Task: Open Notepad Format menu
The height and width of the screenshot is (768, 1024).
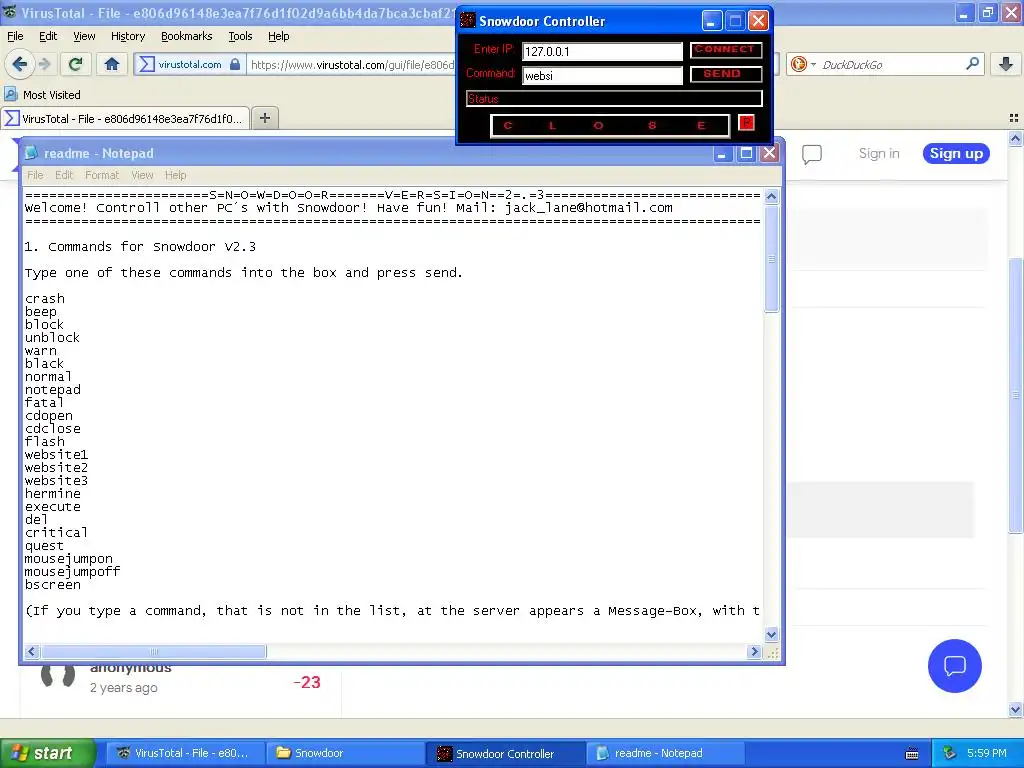Action: 102,175
